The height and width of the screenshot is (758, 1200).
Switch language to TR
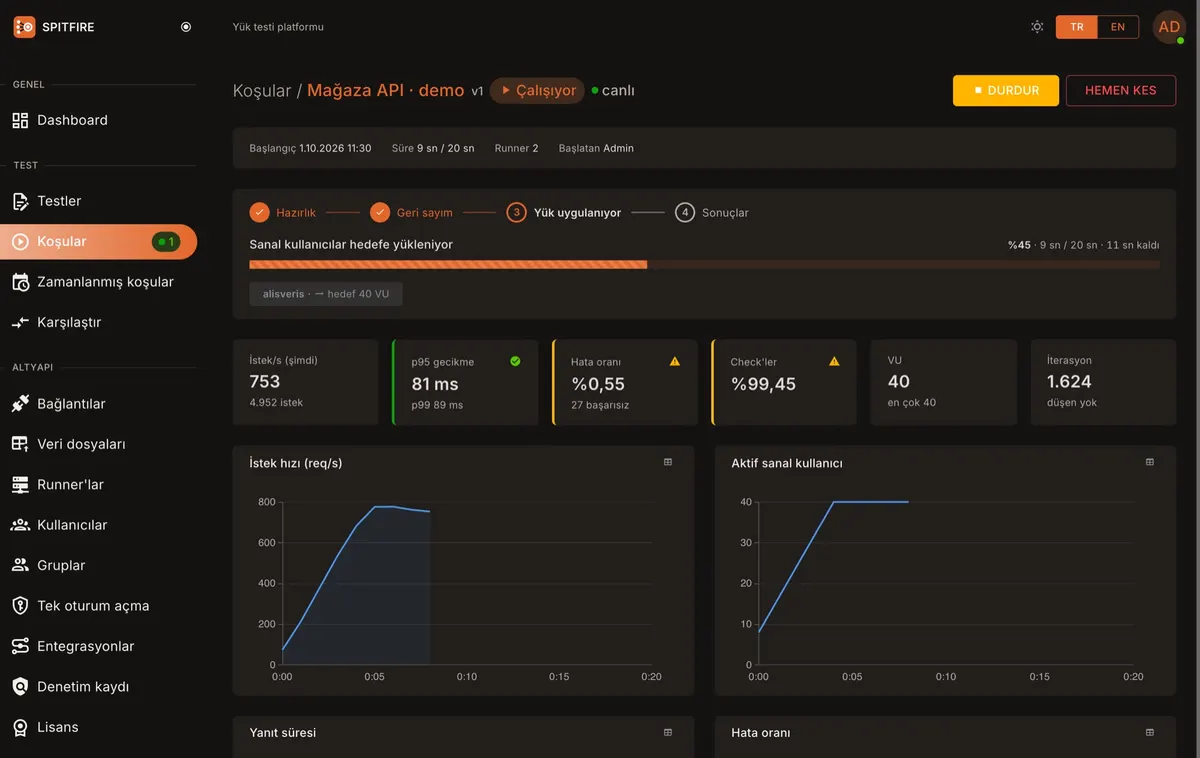(x=1077, y=27)
